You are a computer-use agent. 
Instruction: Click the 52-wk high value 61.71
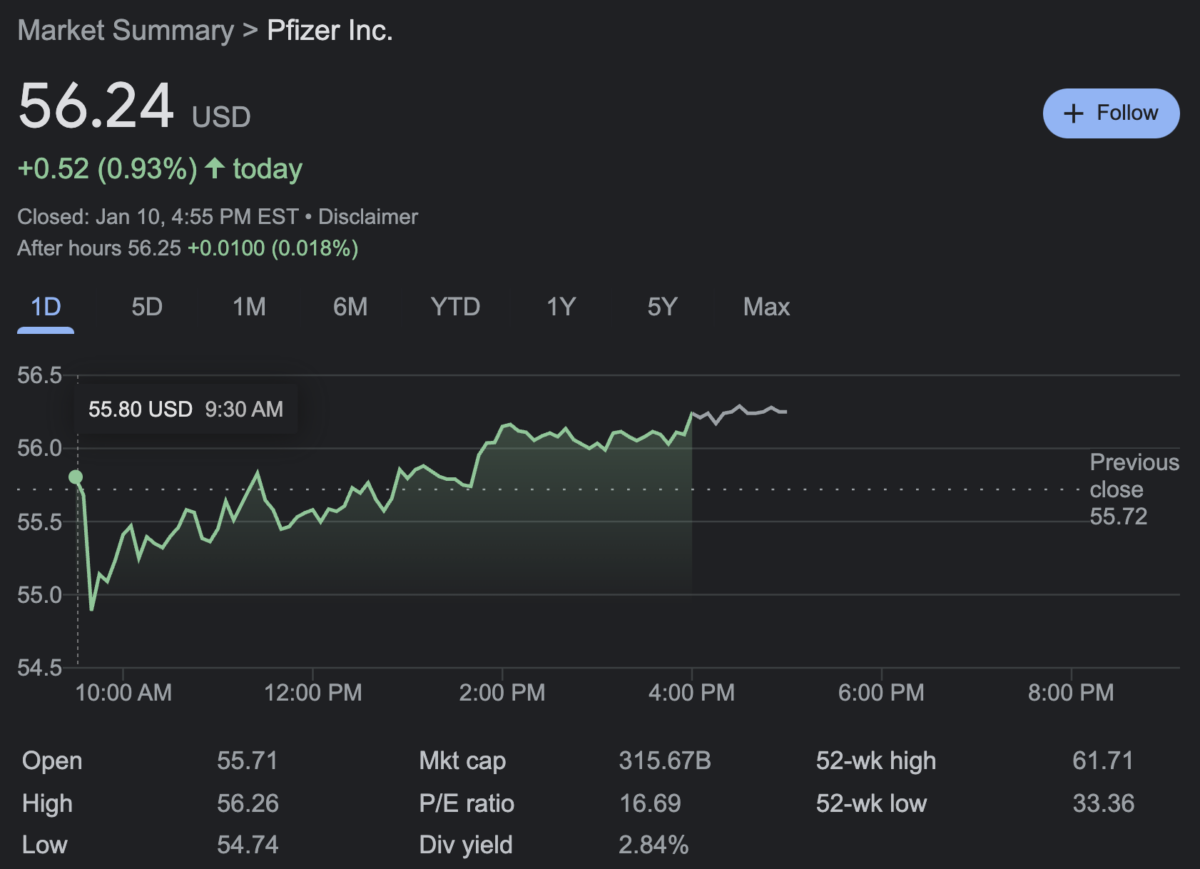[1103, 761]
